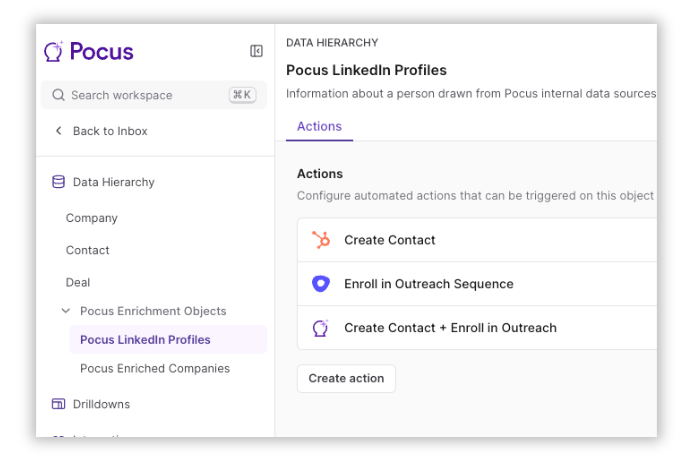Click the HubSpot icon beside Create Contact
Viewport: 693px width, 461px height.
pyautogui.click(x=321, y=240)
